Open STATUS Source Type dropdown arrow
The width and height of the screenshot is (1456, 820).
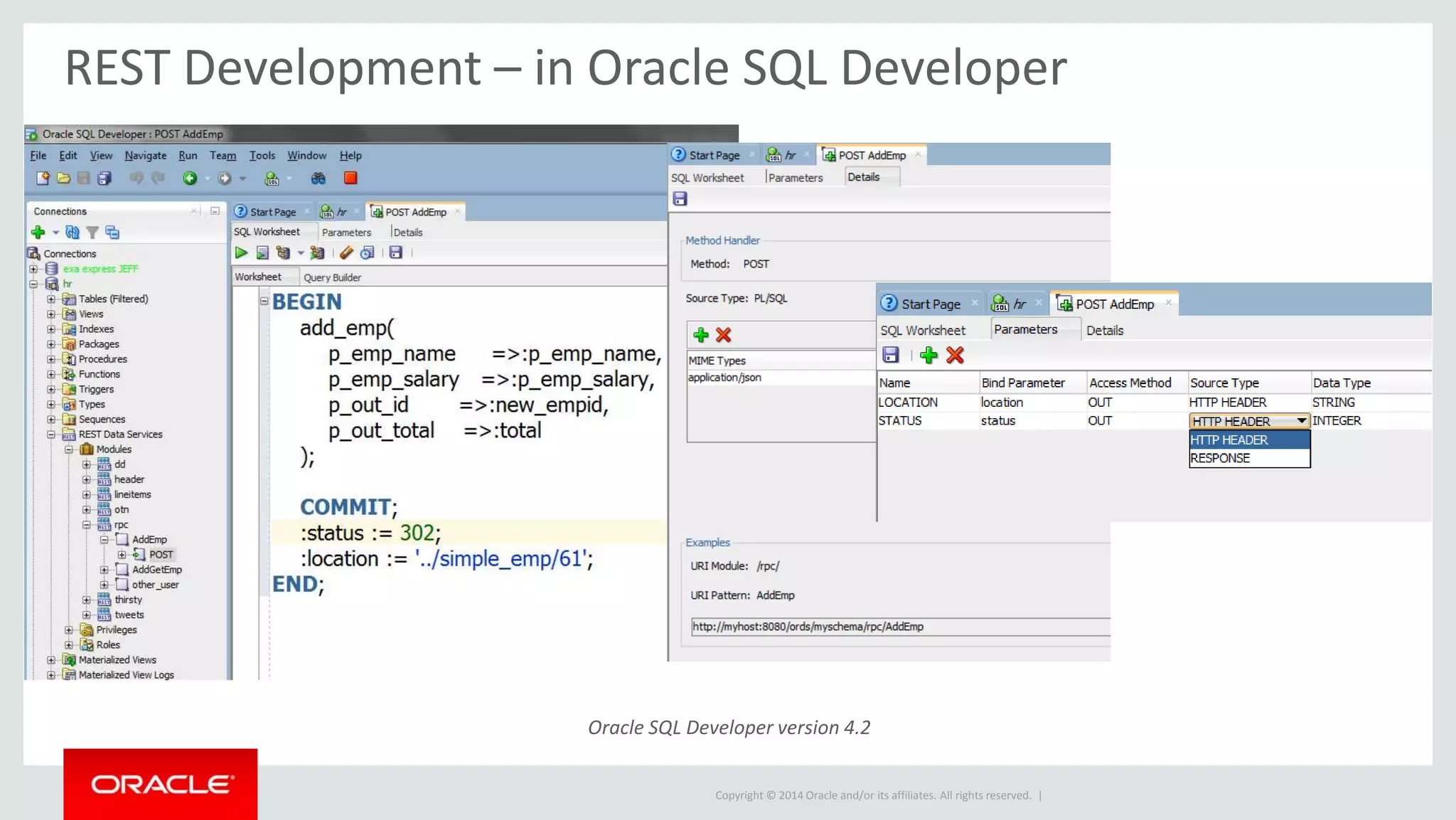pos(1301,421)
